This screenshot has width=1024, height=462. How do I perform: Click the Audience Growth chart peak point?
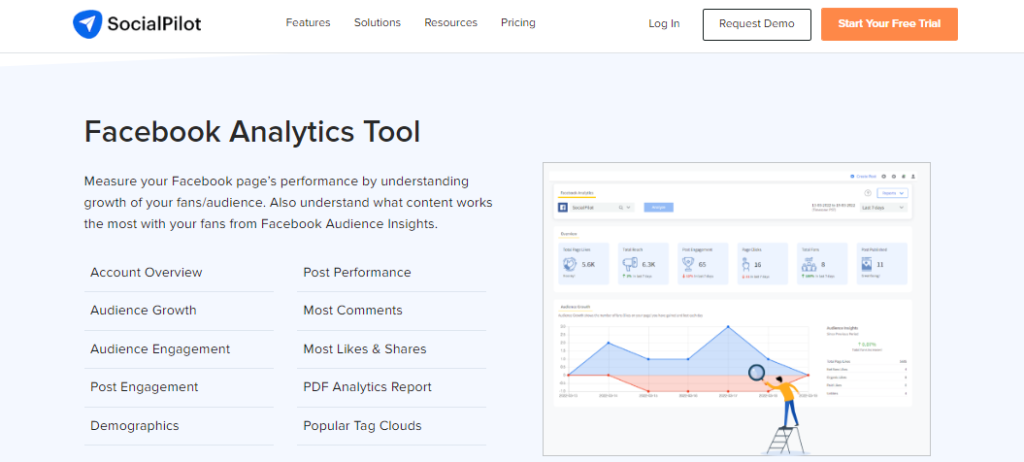coord(728,326)
